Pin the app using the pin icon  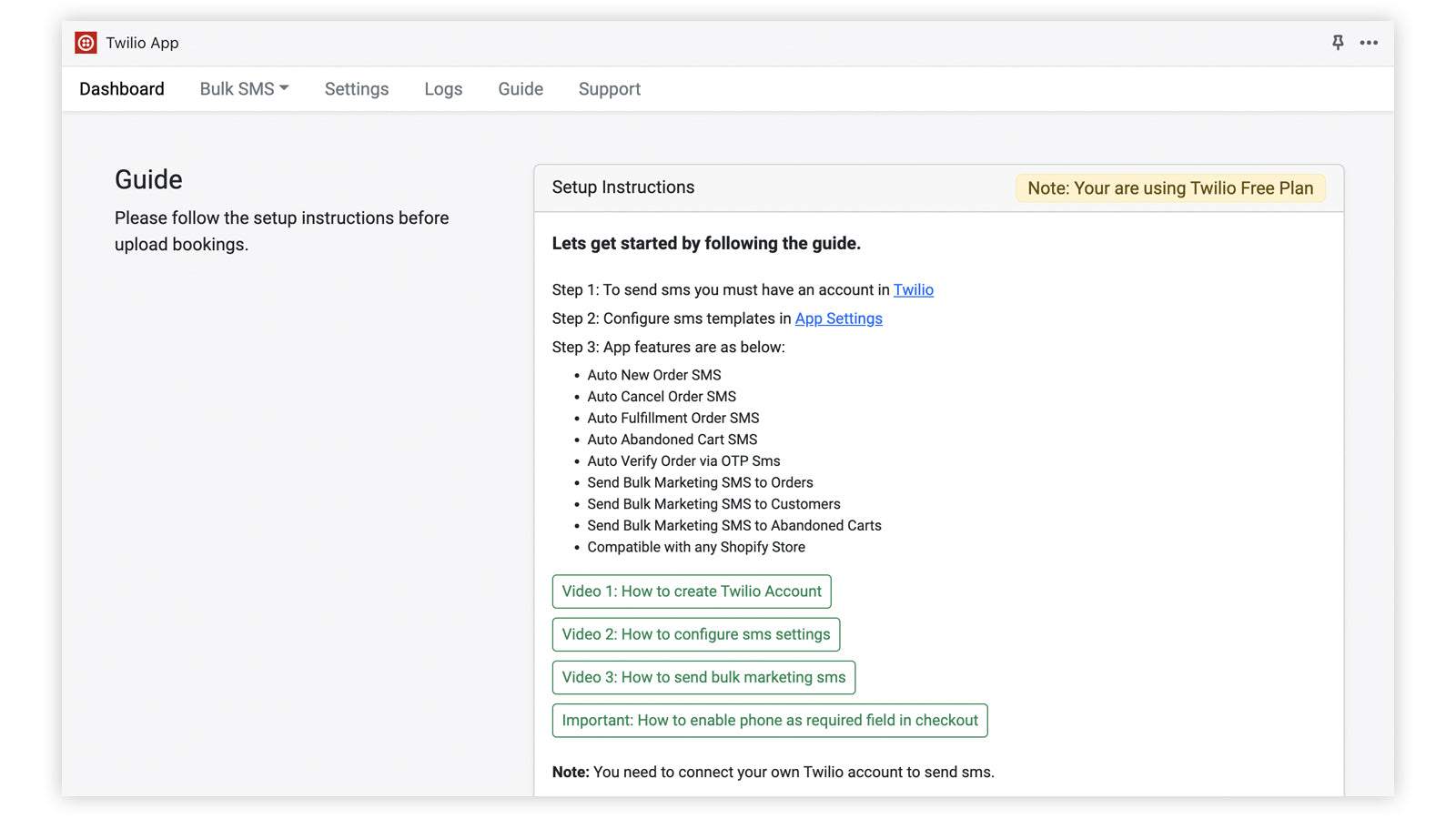(1337, 43)
